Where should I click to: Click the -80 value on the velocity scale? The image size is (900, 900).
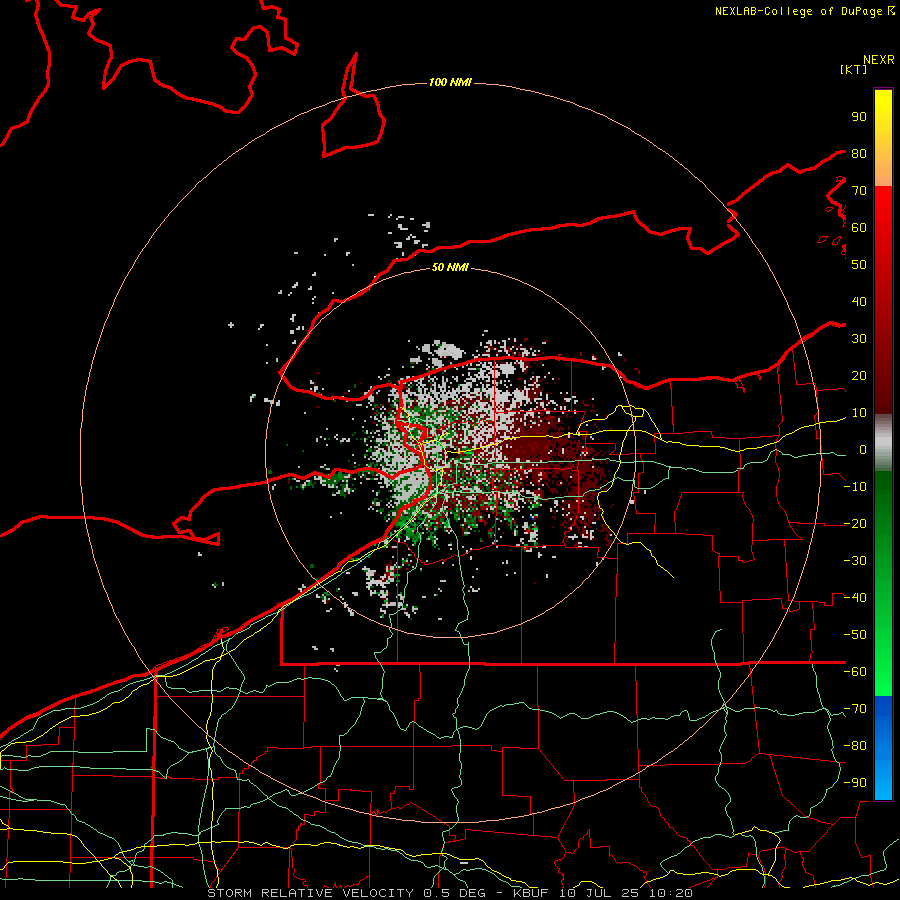pos(855,746)
